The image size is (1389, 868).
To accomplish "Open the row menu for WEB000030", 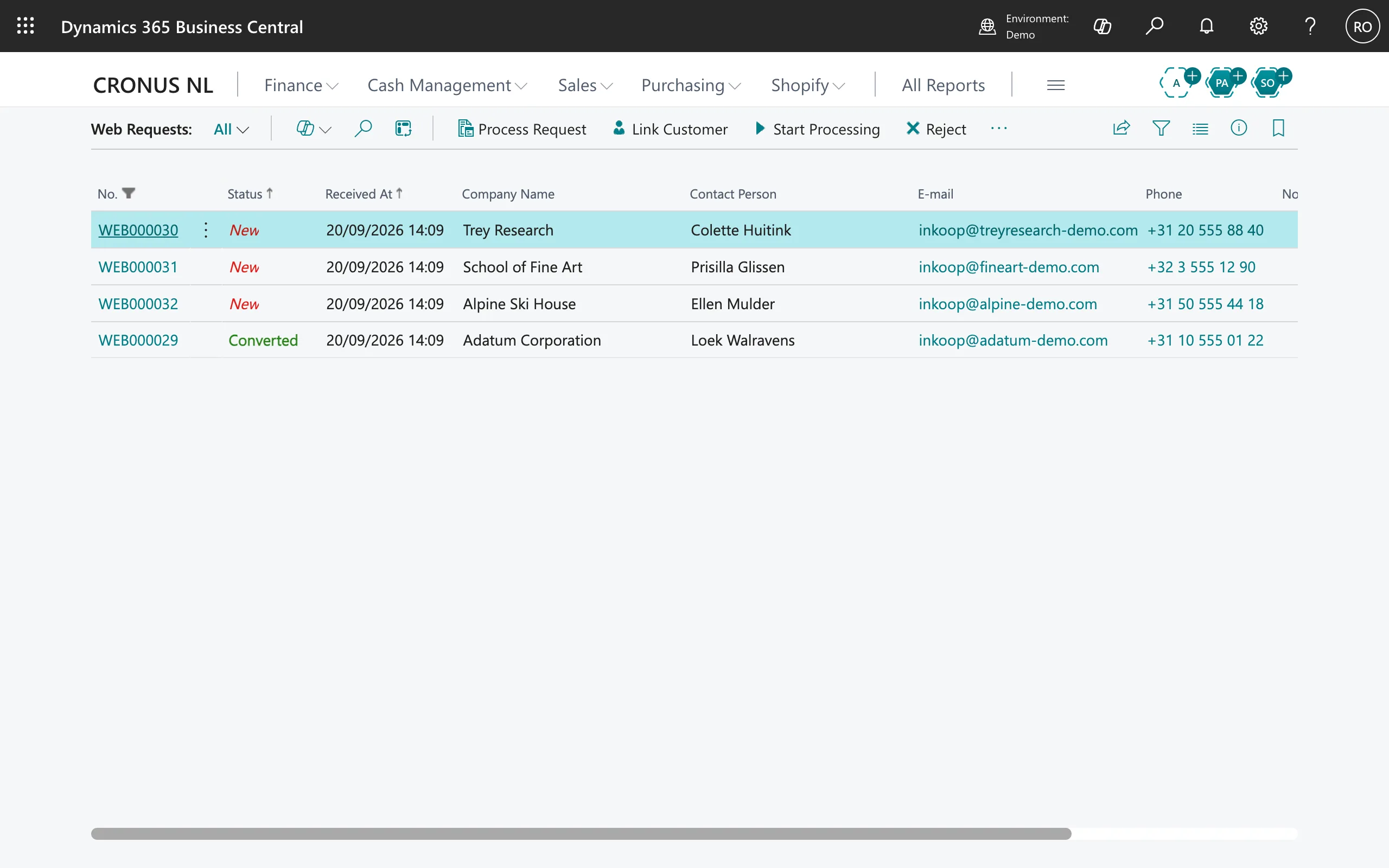I will (x=206, y=230).
